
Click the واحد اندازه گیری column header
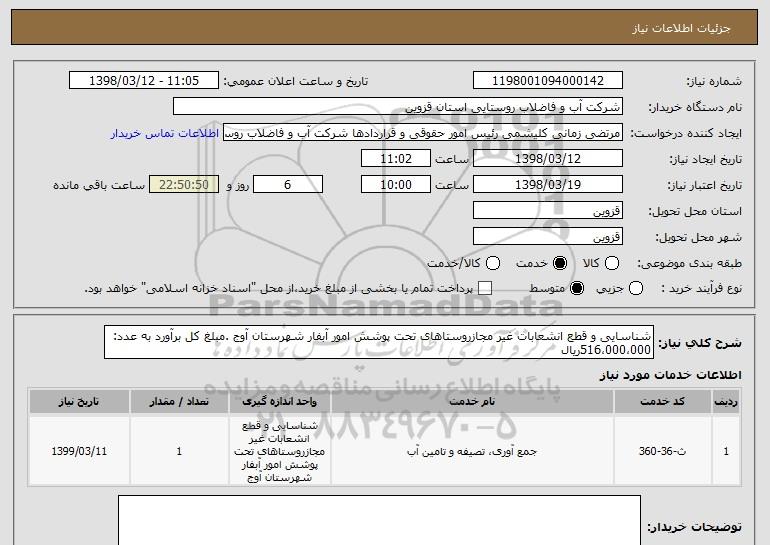[x=279, y=402]
